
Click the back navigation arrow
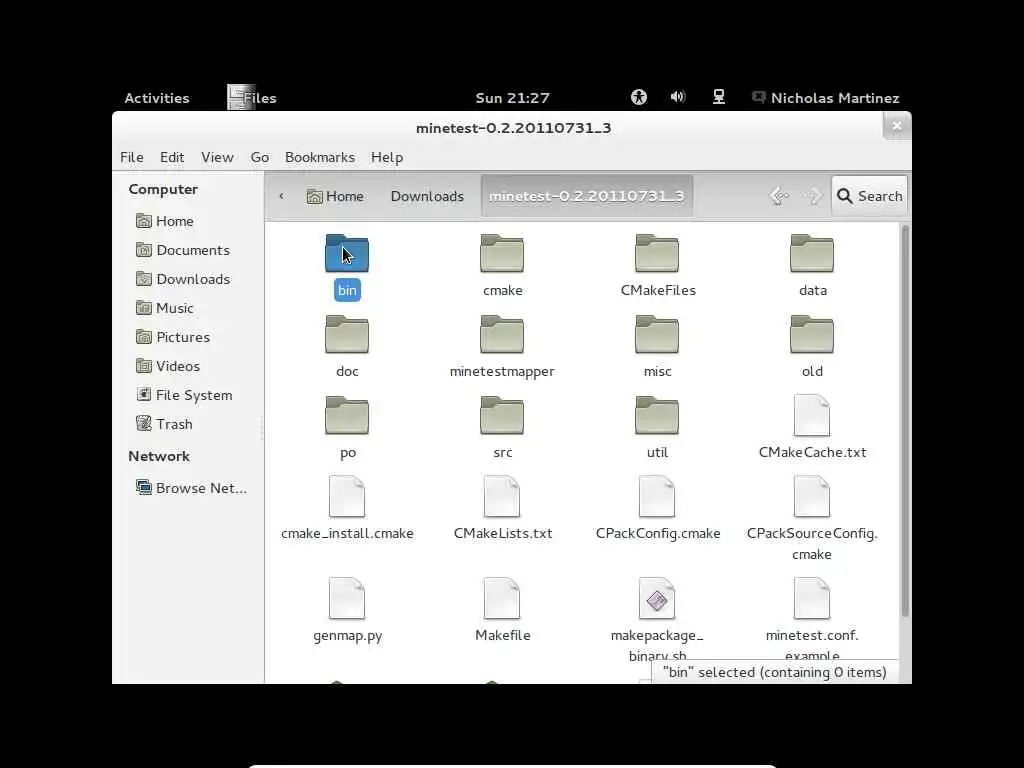click(779, 196)
